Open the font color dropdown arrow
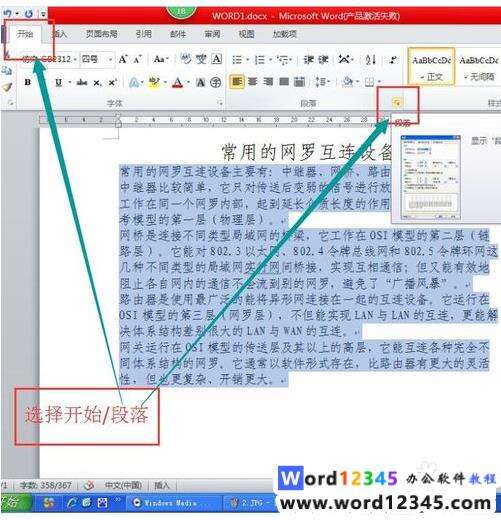501x520 pixels. click(x=189, y=82)
